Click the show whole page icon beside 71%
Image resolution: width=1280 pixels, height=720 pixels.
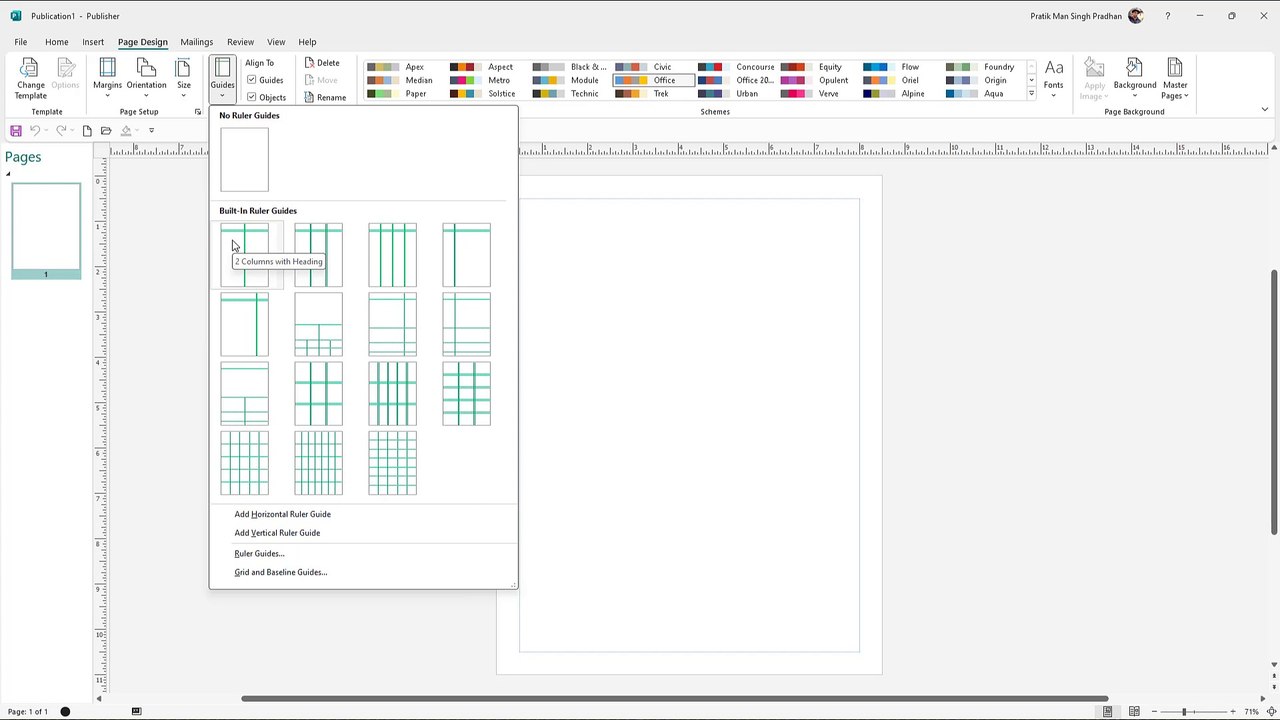1271,711
